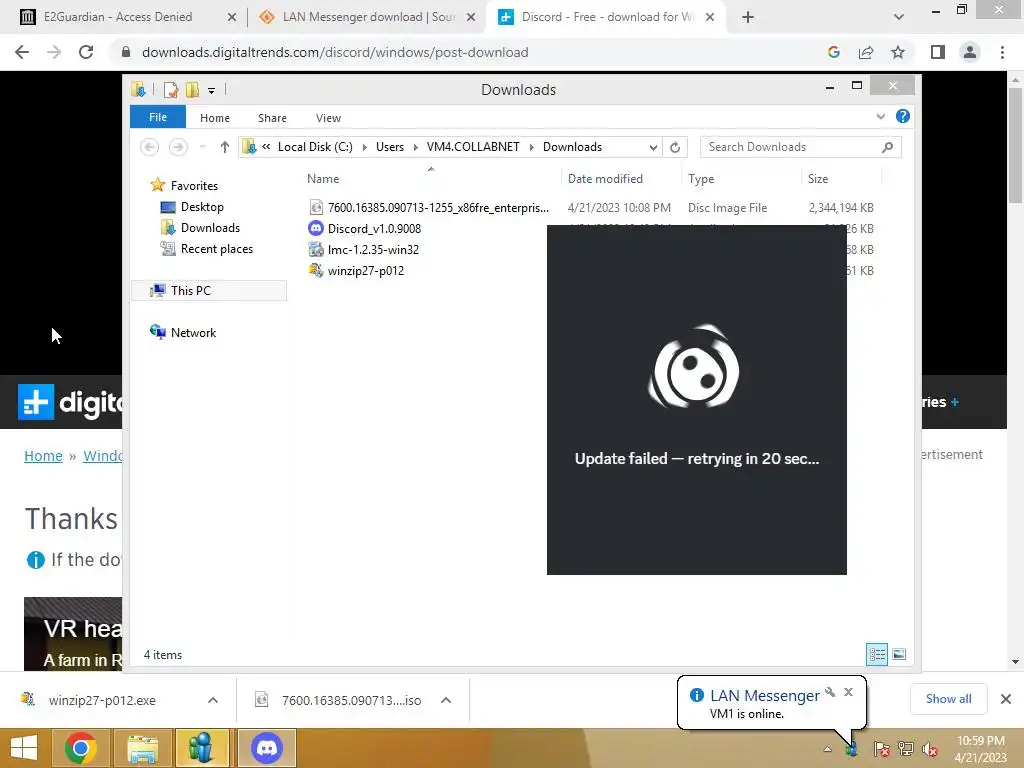Close the Chrome downloads bar
The height and width of the screenshot is (768, 1024).
(x=1006, y=699)
